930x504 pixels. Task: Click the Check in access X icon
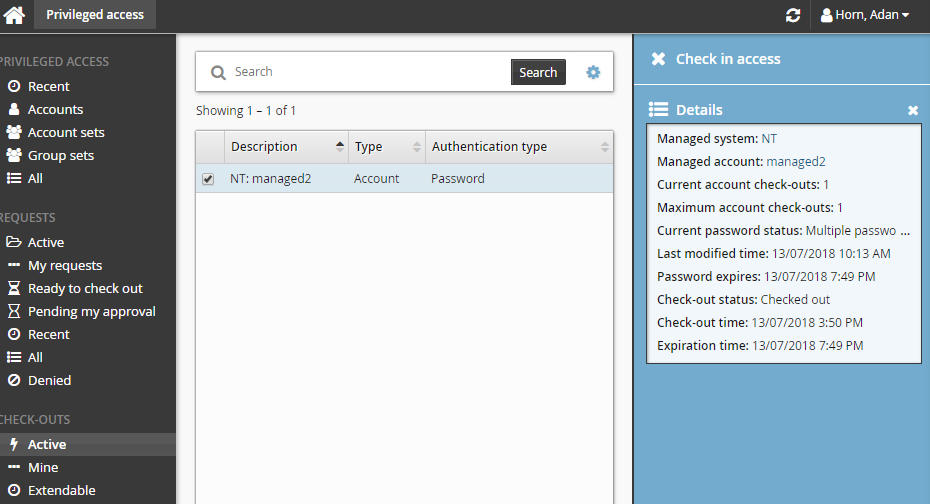point(658,59)
